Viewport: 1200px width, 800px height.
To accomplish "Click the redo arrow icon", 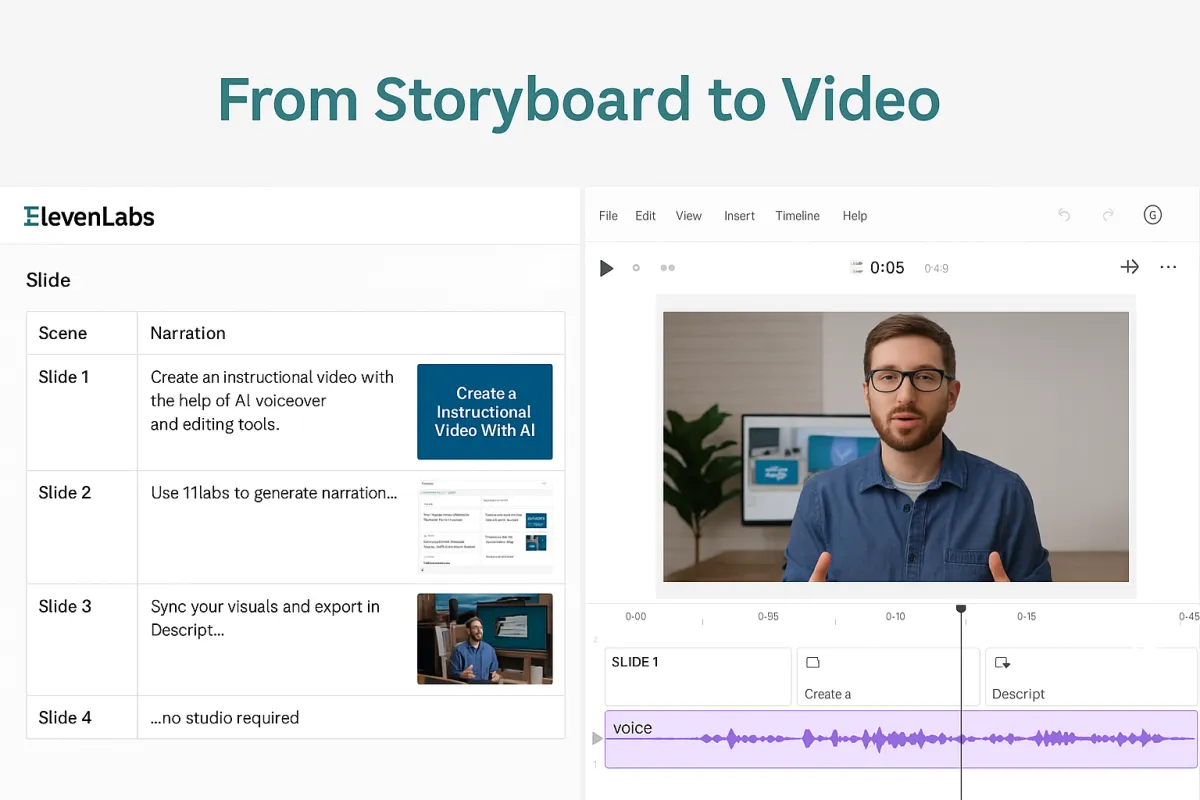I will [1108, 215].
